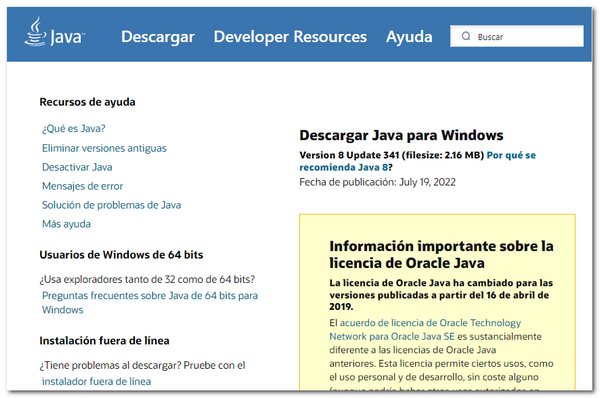Open the Ayuda menu

(x=409, y=37)
